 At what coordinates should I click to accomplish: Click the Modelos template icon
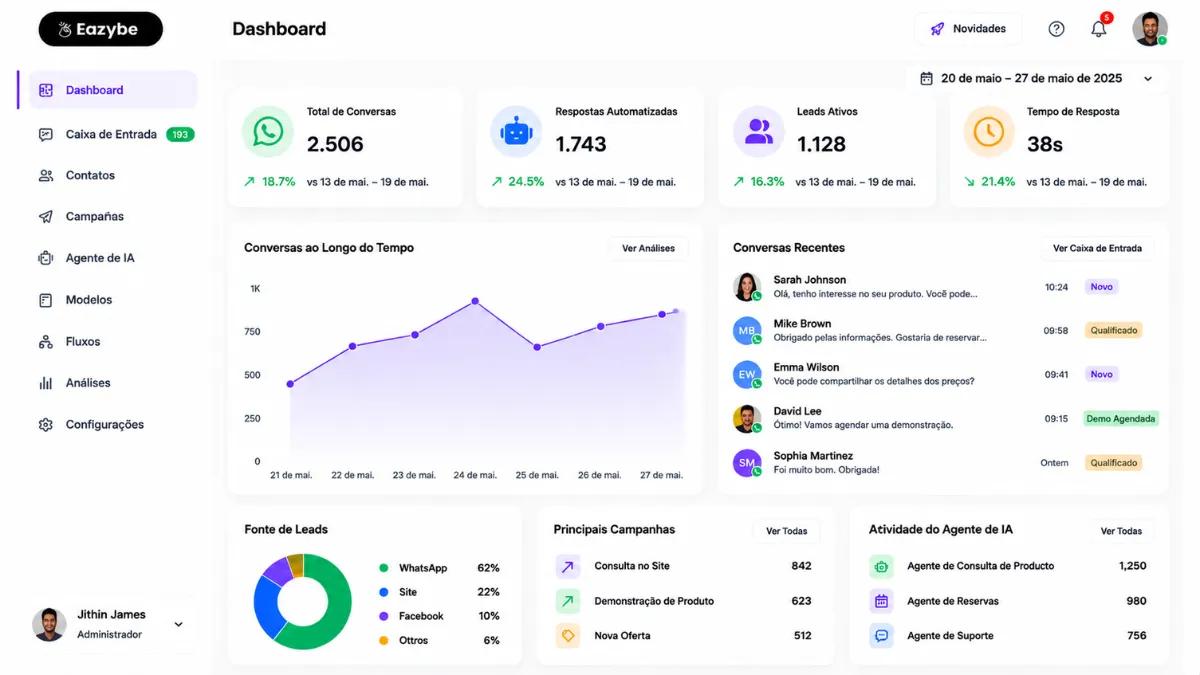46,300
